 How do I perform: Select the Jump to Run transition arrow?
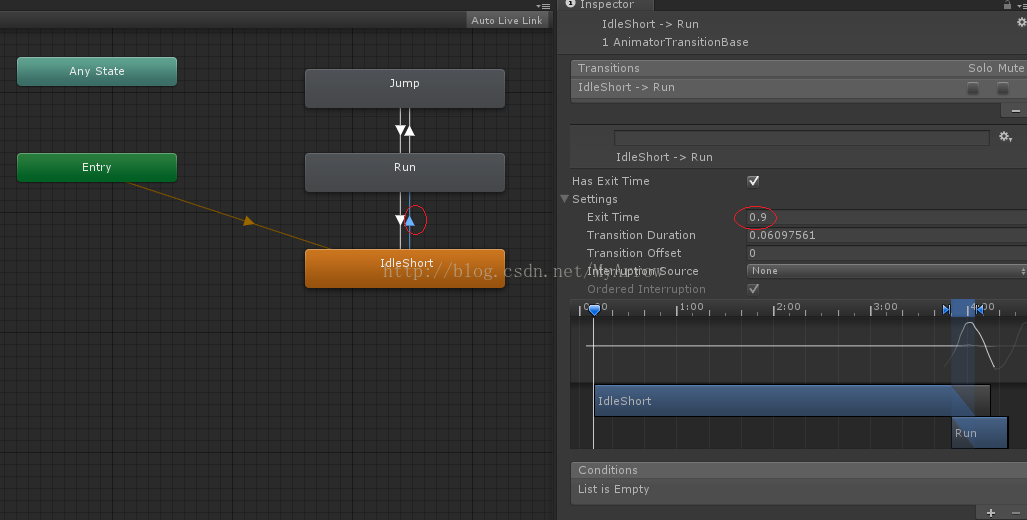pos(400,130)
